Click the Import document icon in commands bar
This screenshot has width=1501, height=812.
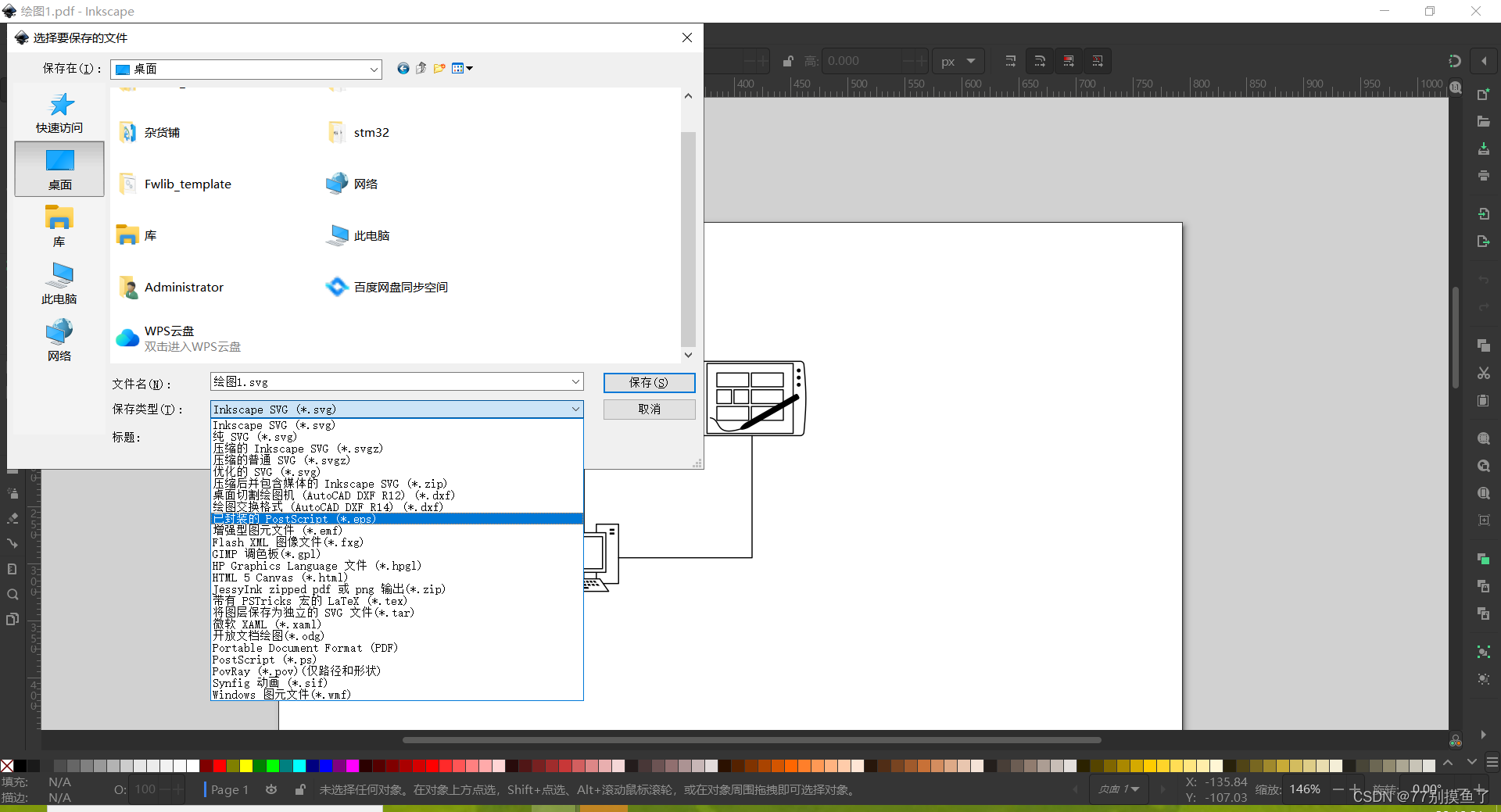[1483, 213]
